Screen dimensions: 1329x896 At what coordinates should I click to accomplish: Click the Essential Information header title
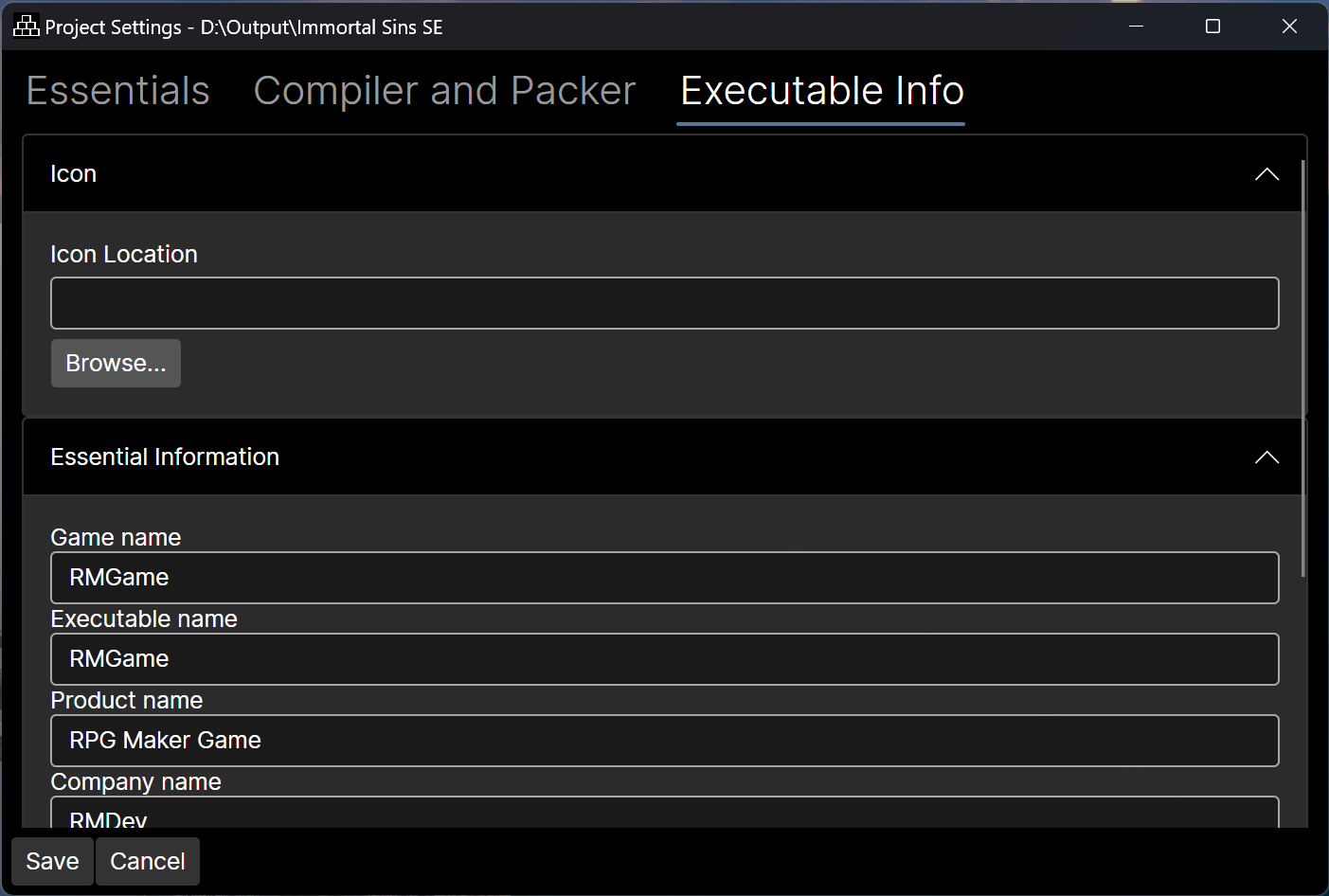tap(165, 457)
